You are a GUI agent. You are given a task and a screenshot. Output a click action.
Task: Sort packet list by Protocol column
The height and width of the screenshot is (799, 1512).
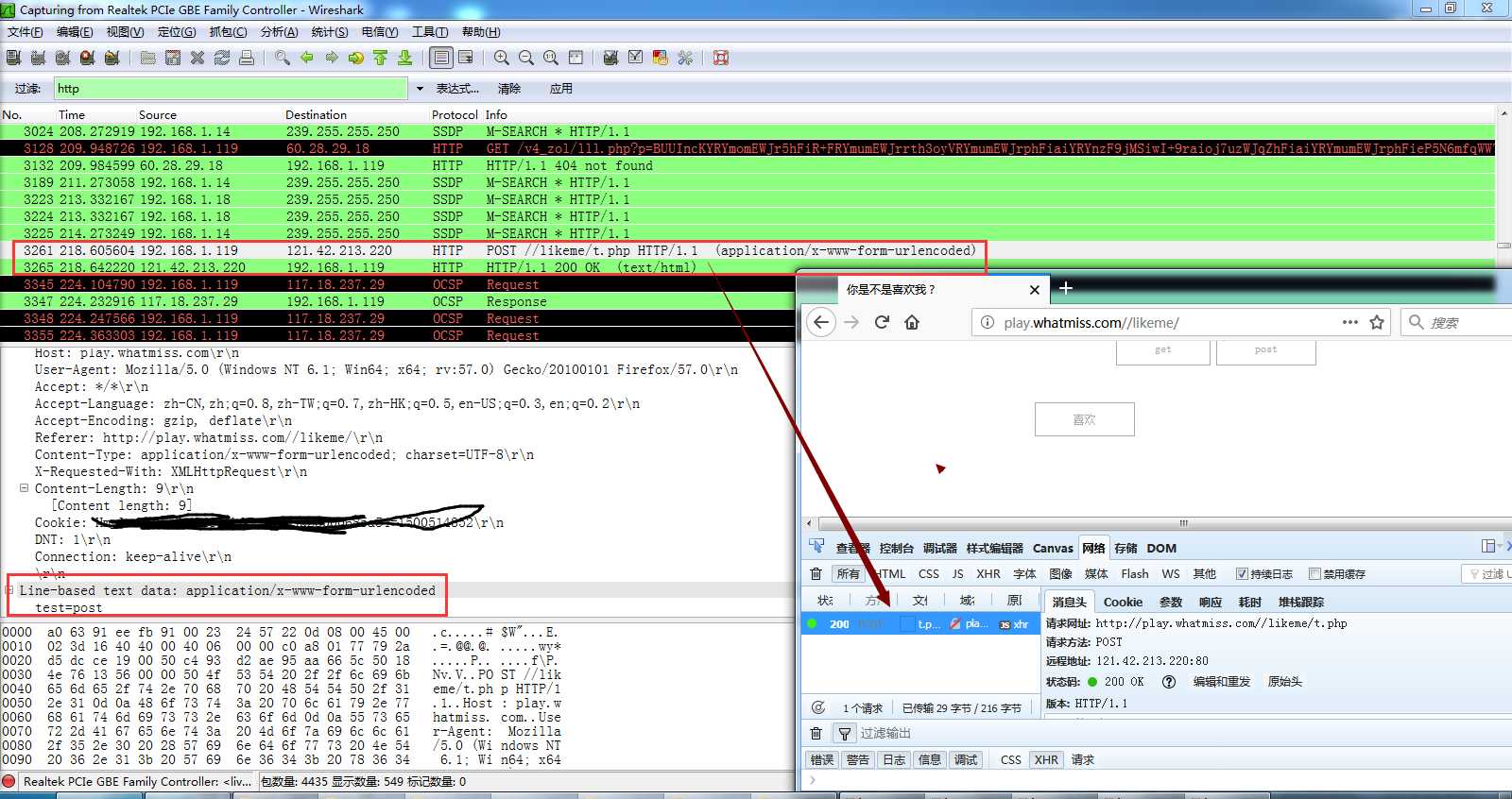coord(455,114)
